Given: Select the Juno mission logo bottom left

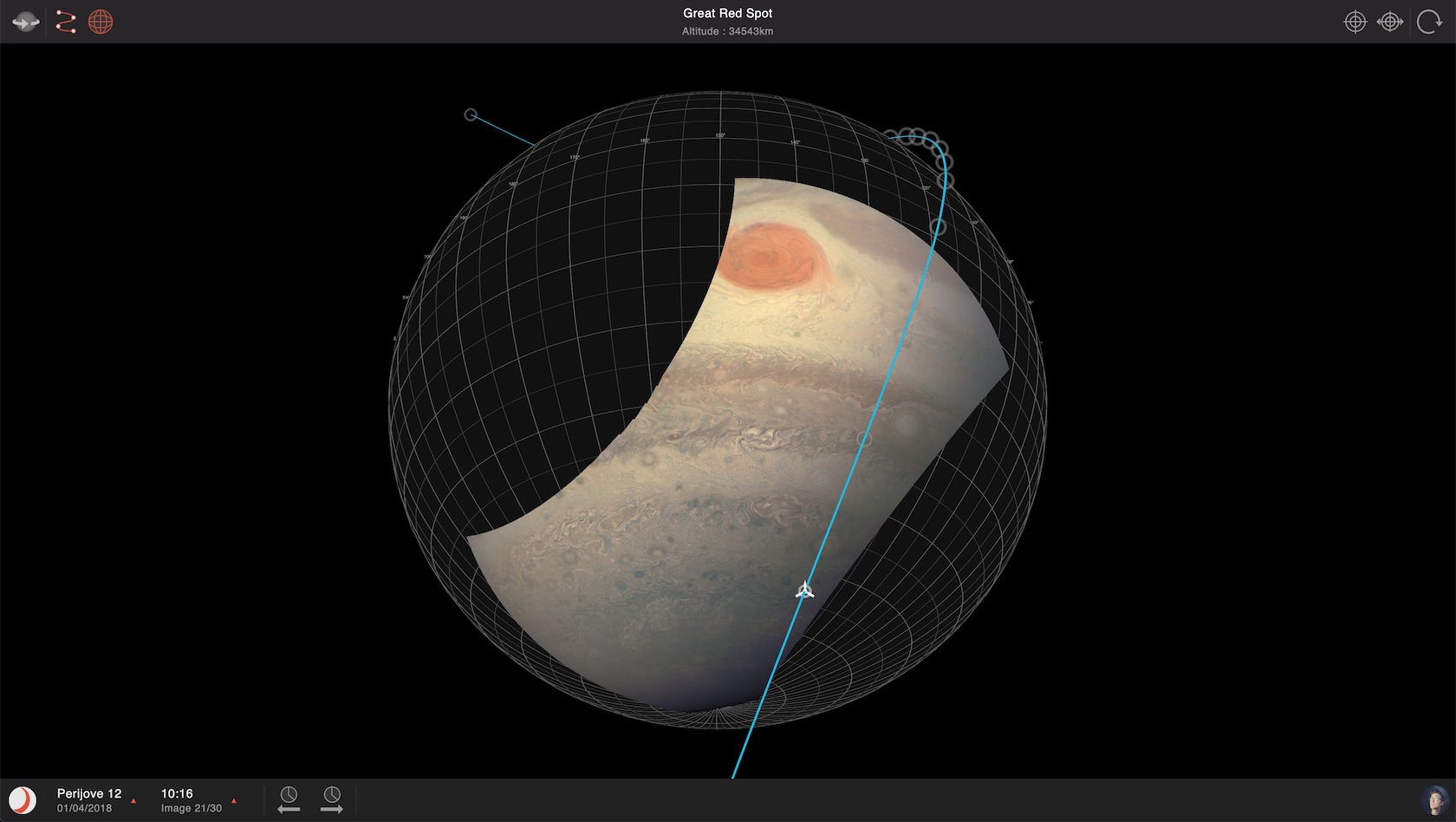Looking at the screenshot, I should point(23,798).
